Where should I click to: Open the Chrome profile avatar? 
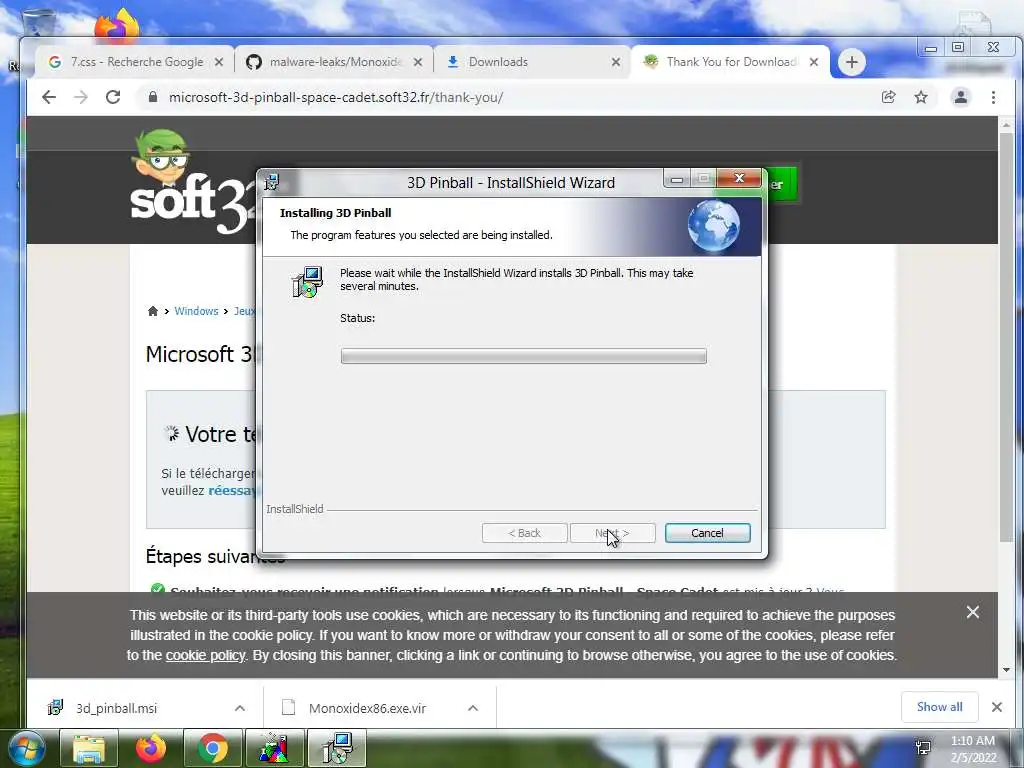[x=961, y=97]
